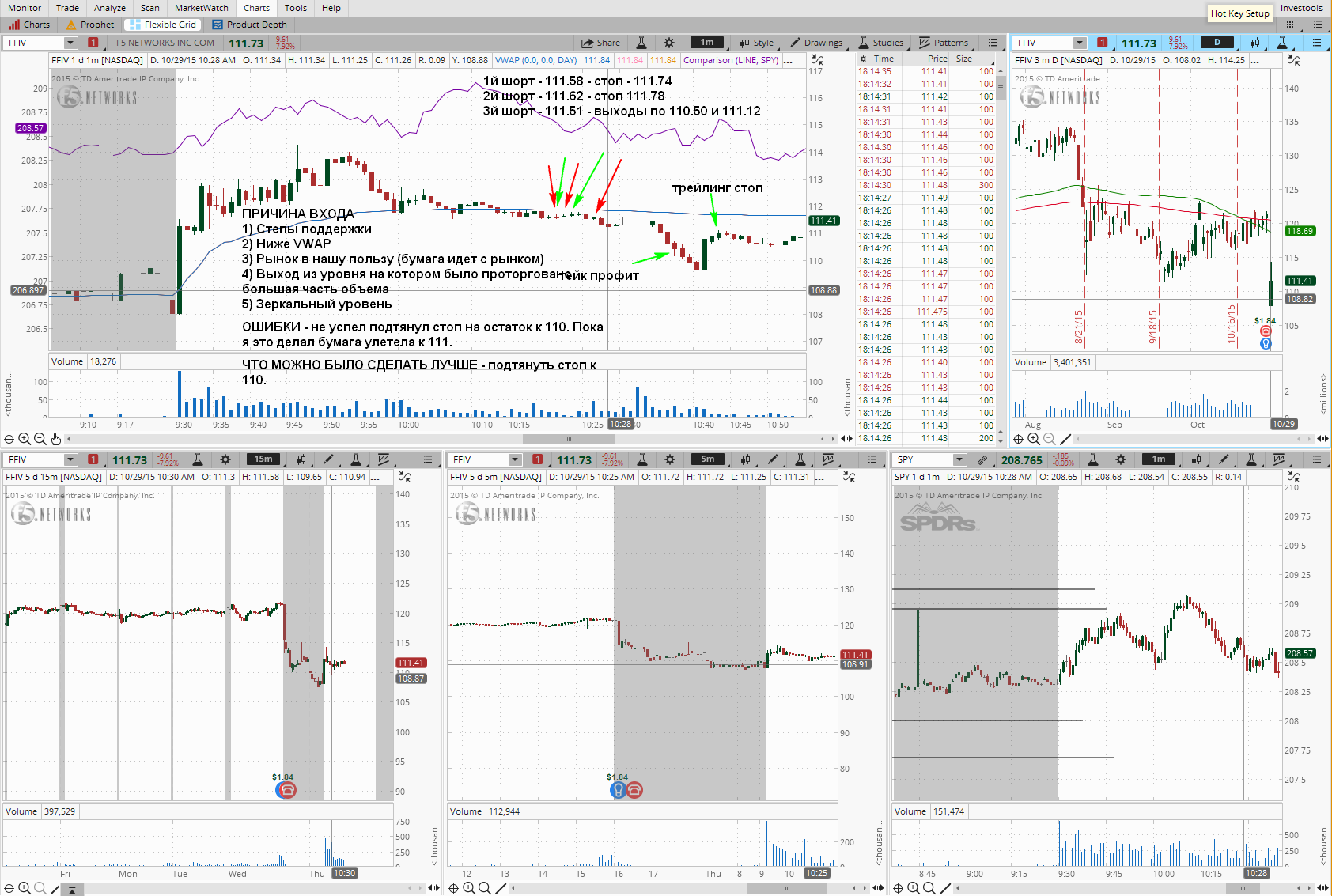Expand the SPY symbol dropdown
The width and height of the screenshot is (1332, 896).
click(x=959, y=459)
